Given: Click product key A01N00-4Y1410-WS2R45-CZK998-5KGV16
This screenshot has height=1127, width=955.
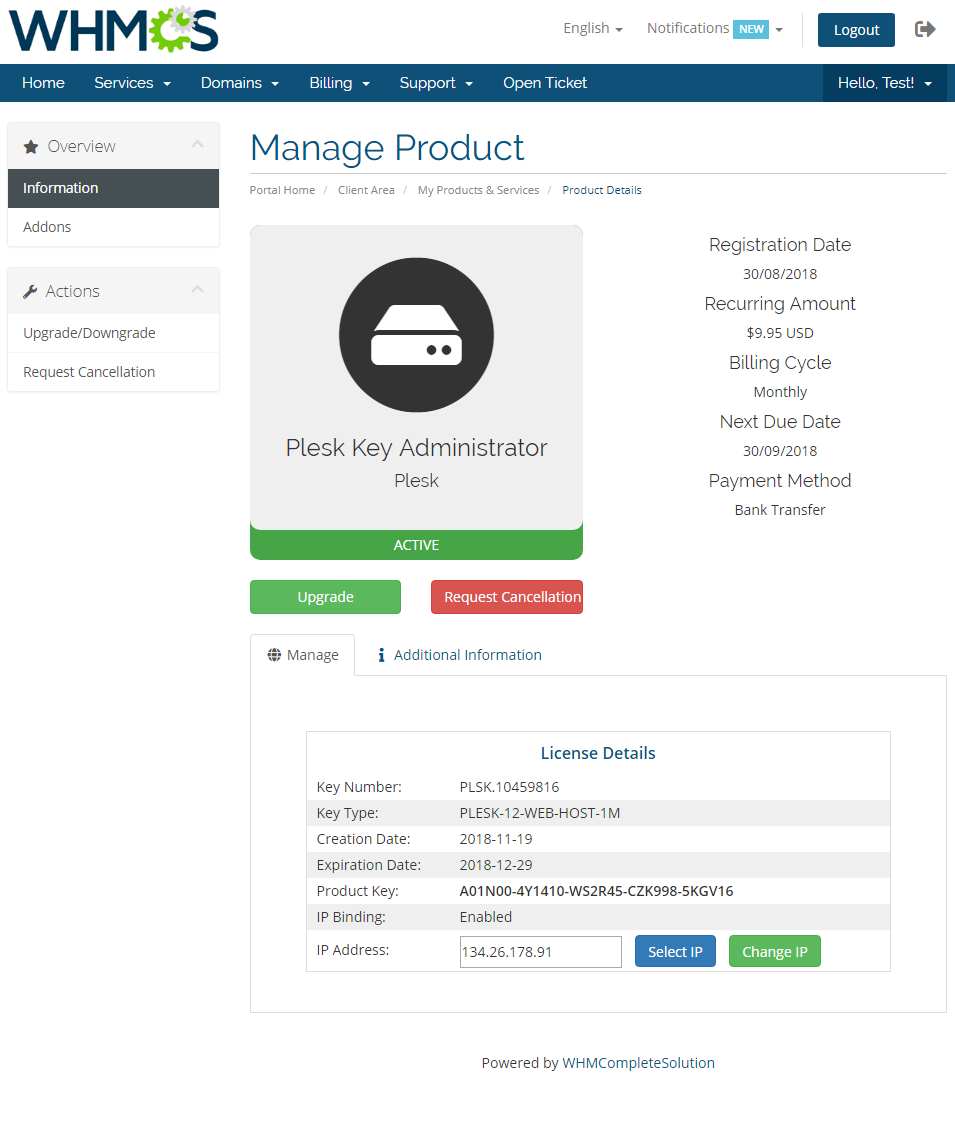Looking at the screenshot, I should [596, 891].
